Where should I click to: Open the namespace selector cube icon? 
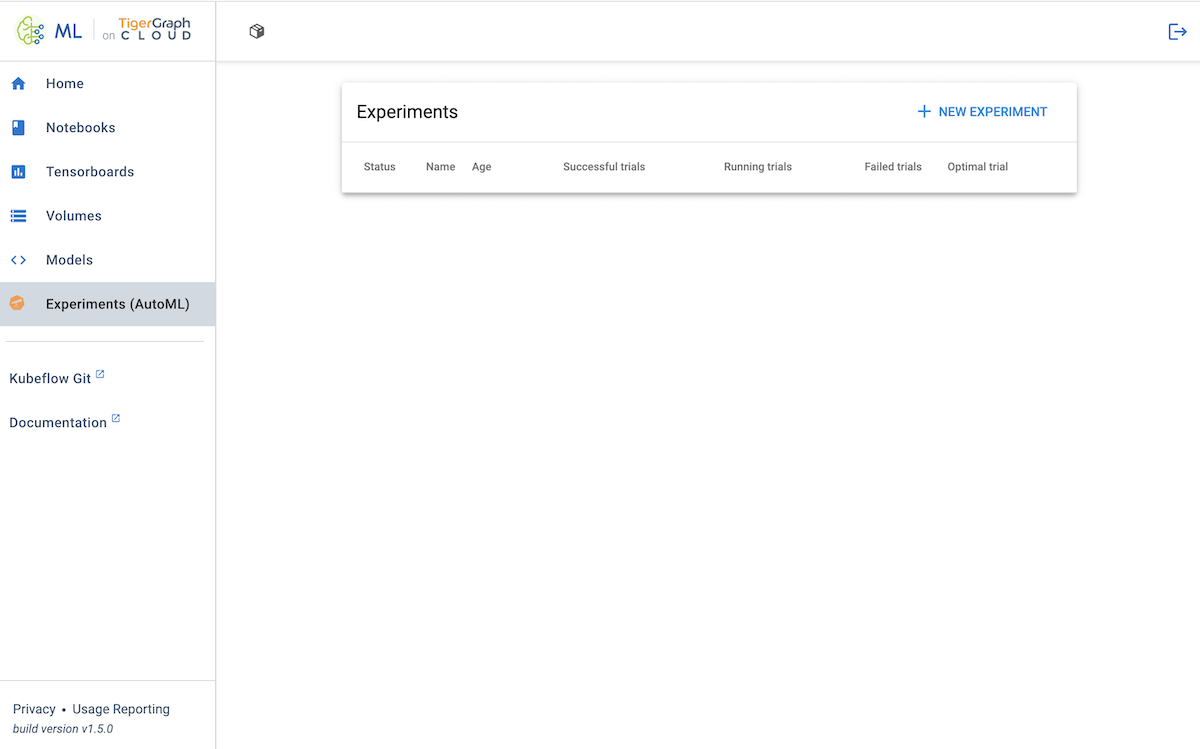tap(257, 31)
